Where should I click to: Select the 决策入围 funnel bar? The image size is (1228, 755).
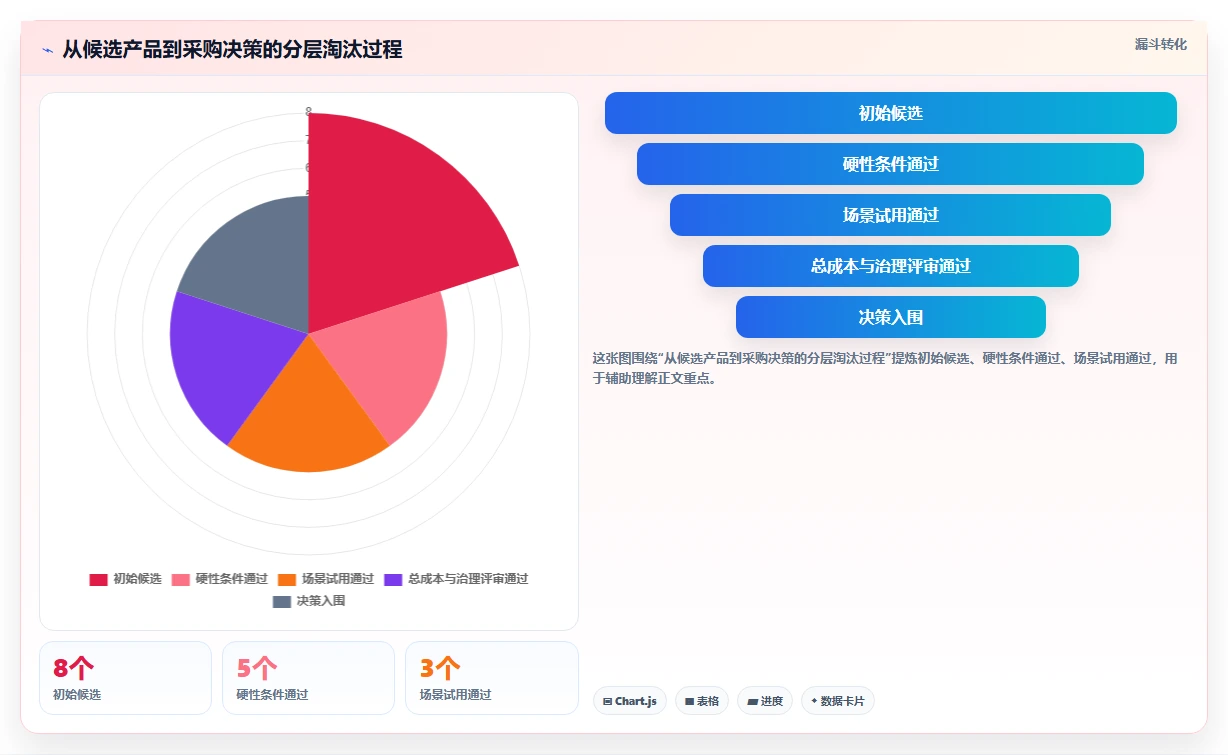[x=891, y=317]
